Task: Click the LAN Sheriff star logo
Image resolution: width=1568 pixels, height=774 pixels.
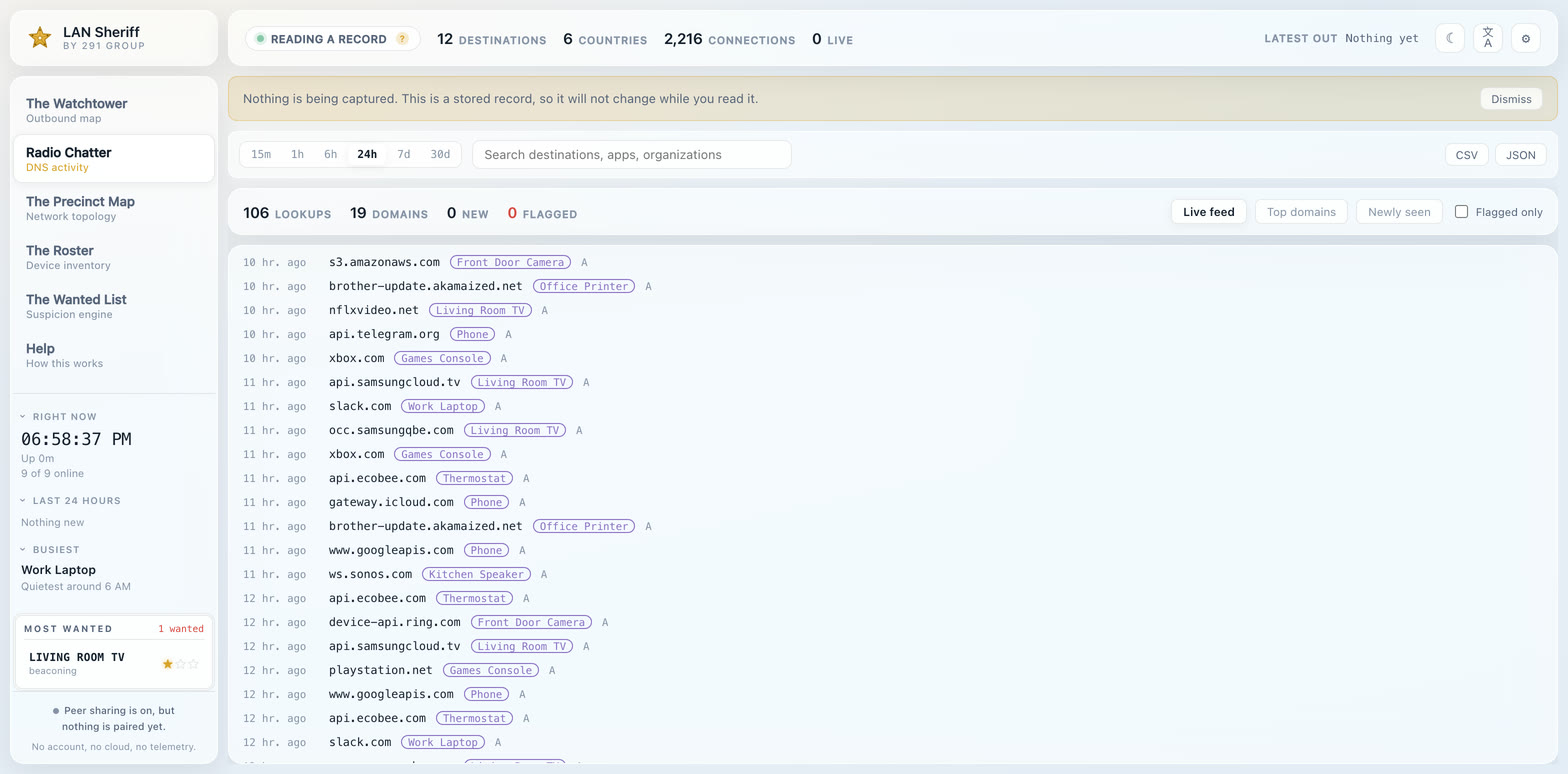Action: click(40, 38)
